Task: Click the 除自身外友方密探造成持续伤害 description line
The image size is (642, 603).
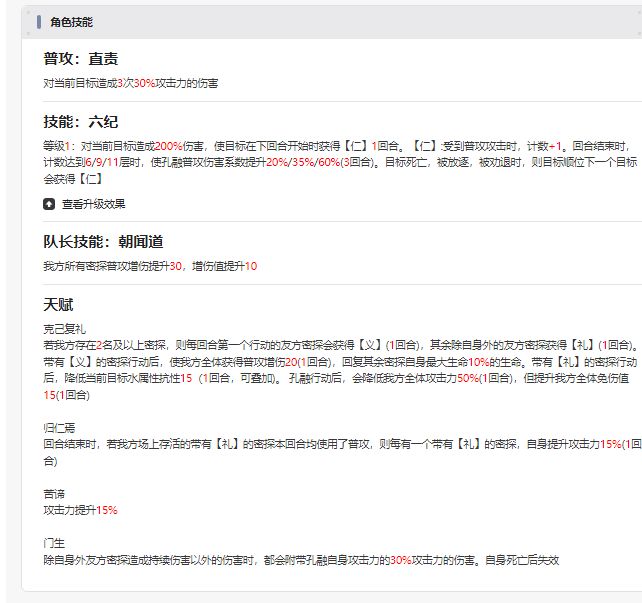Action: click(x=301, y=560)
